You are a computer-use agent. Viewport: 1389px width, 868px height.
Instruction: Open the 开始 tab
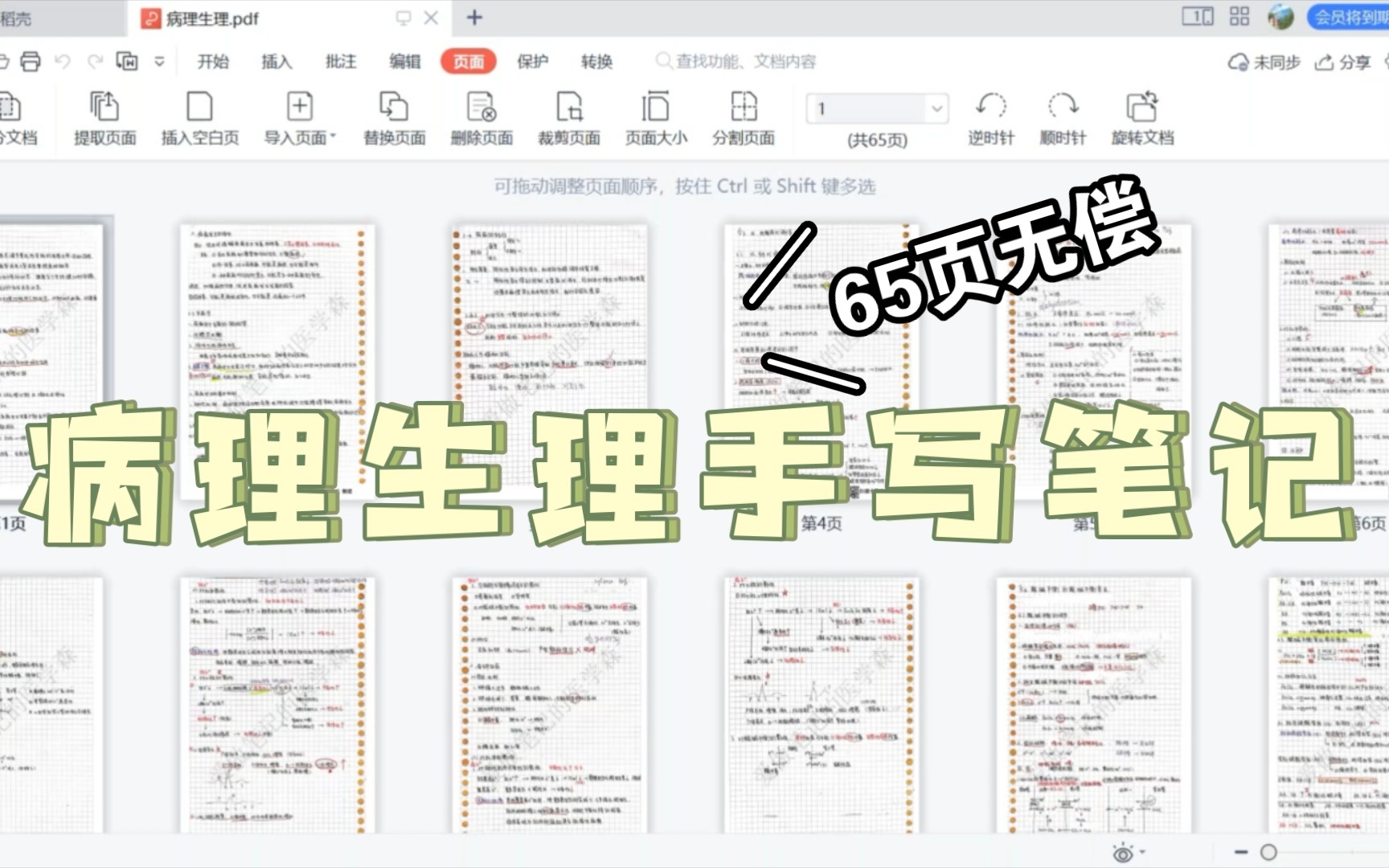(x=213, y=62)
